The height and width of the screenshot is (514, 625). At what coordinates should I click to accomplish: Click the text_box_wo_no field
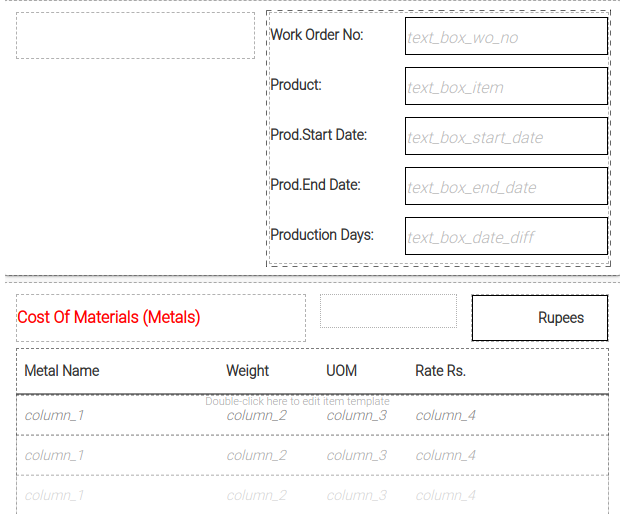click(x=506, y=37)
